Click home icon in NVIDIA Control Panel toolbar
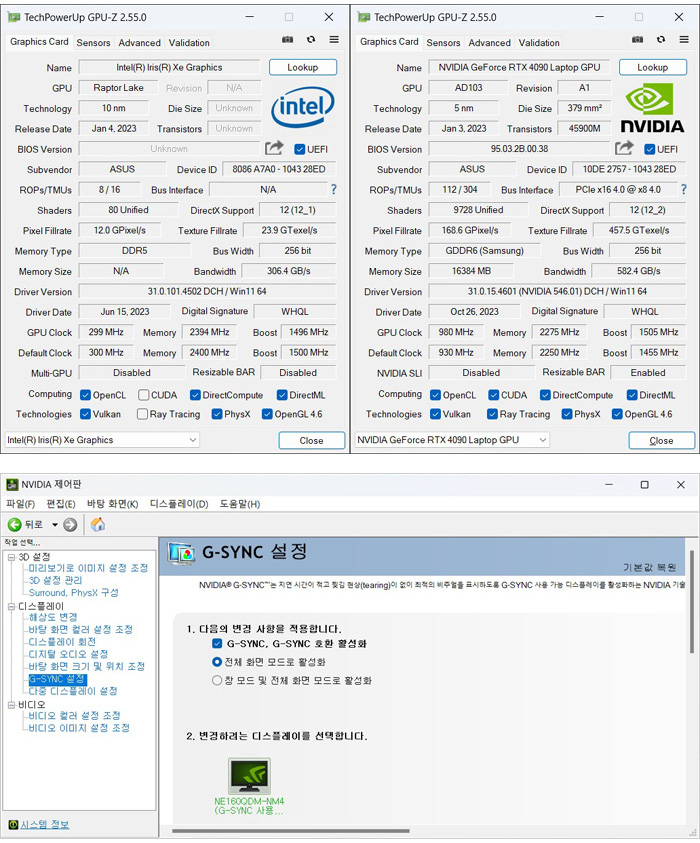Screen dimensions: 700x843 [98, 524]
